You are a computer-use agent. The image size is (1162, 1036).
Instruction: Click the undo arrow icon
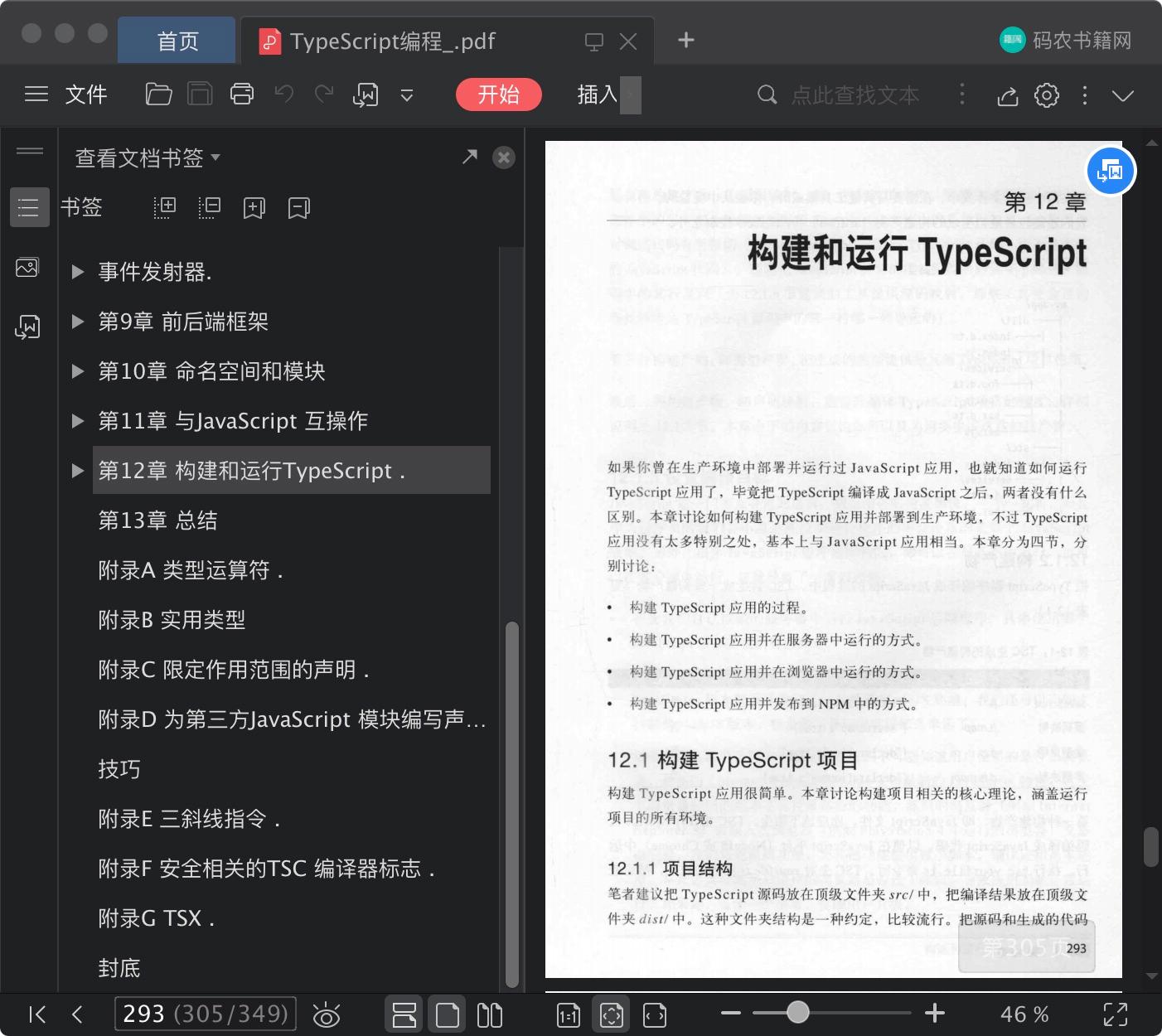[x=284, y=94]
